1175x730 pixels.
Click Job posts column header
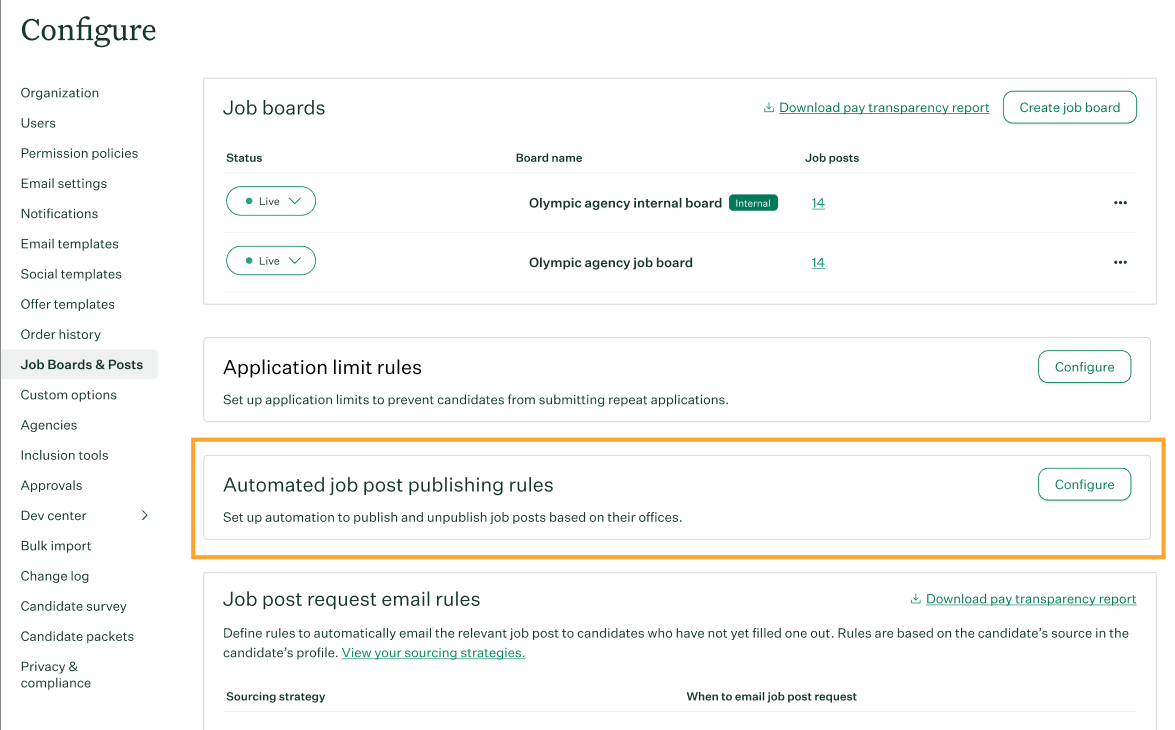tap(832, 158)
